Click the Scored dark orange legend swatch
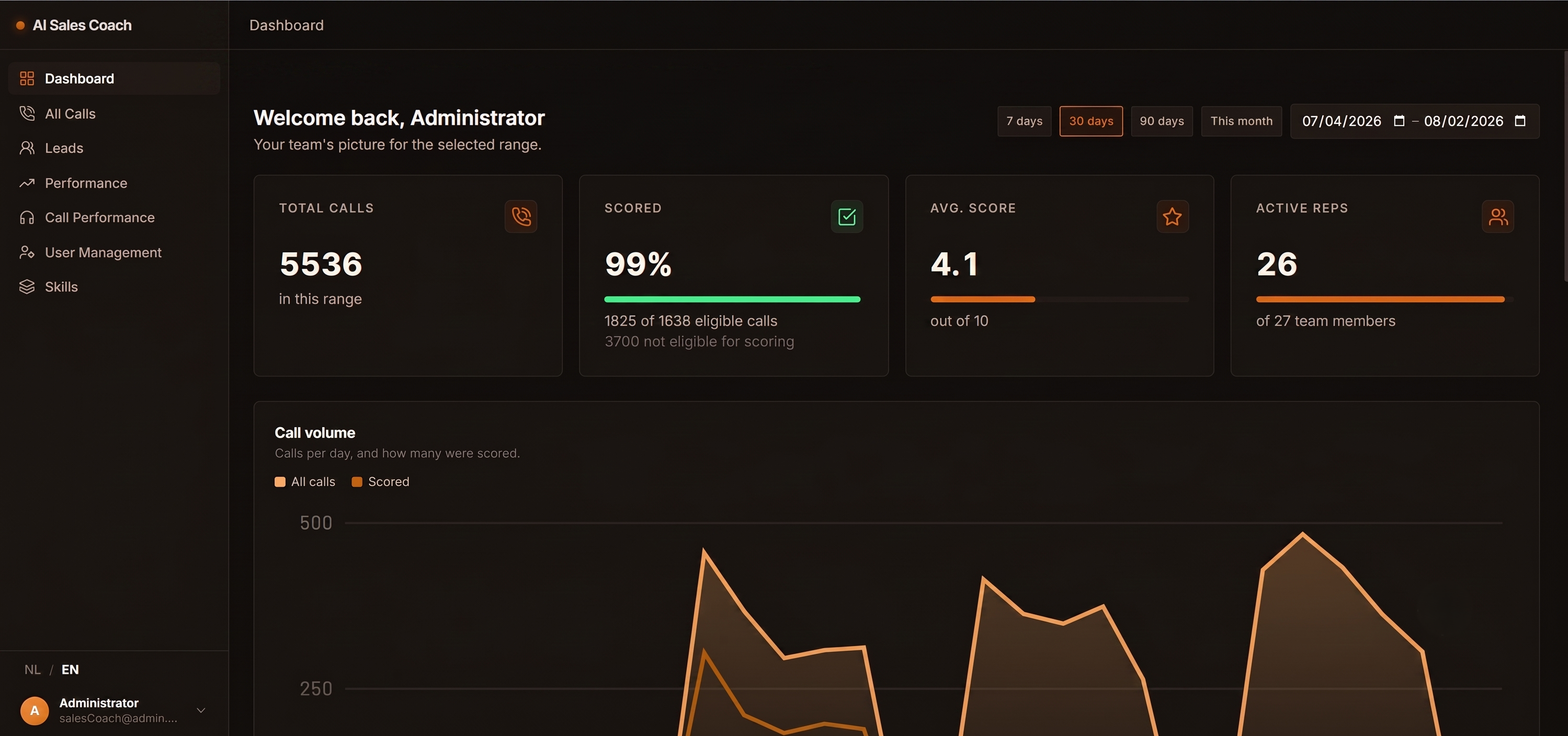The image size is (1568, 736). [357, 482]
